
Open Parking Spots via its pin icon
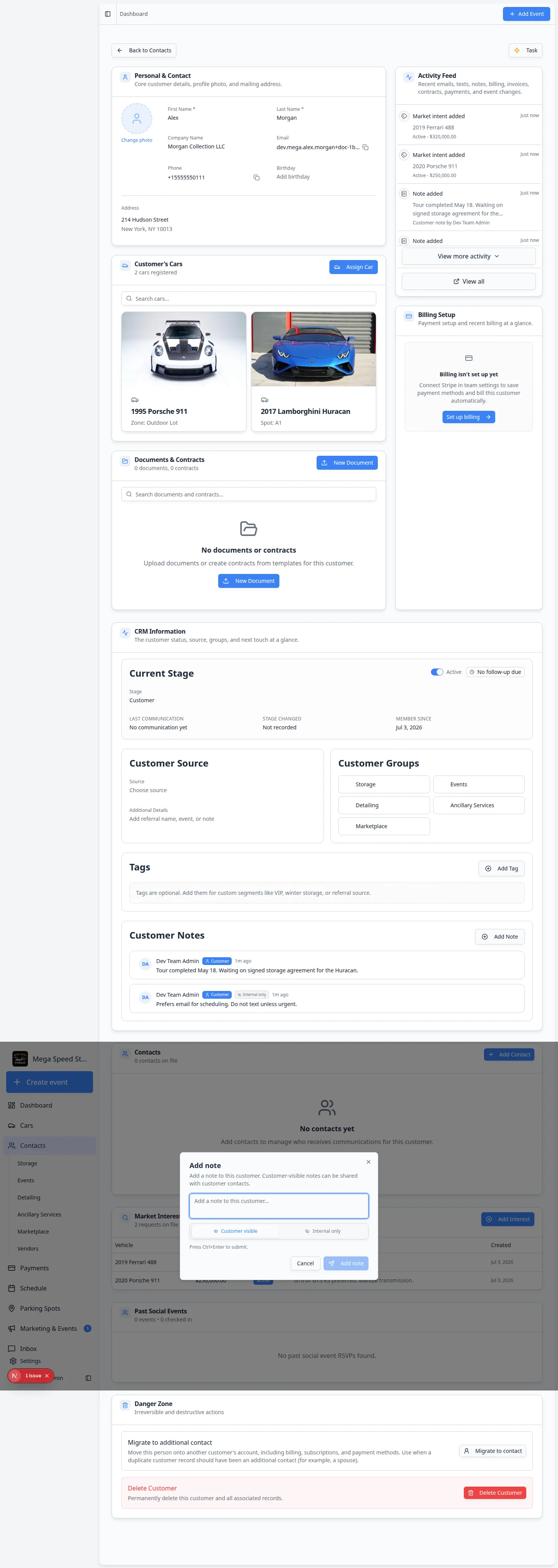tap(12, 1308)
